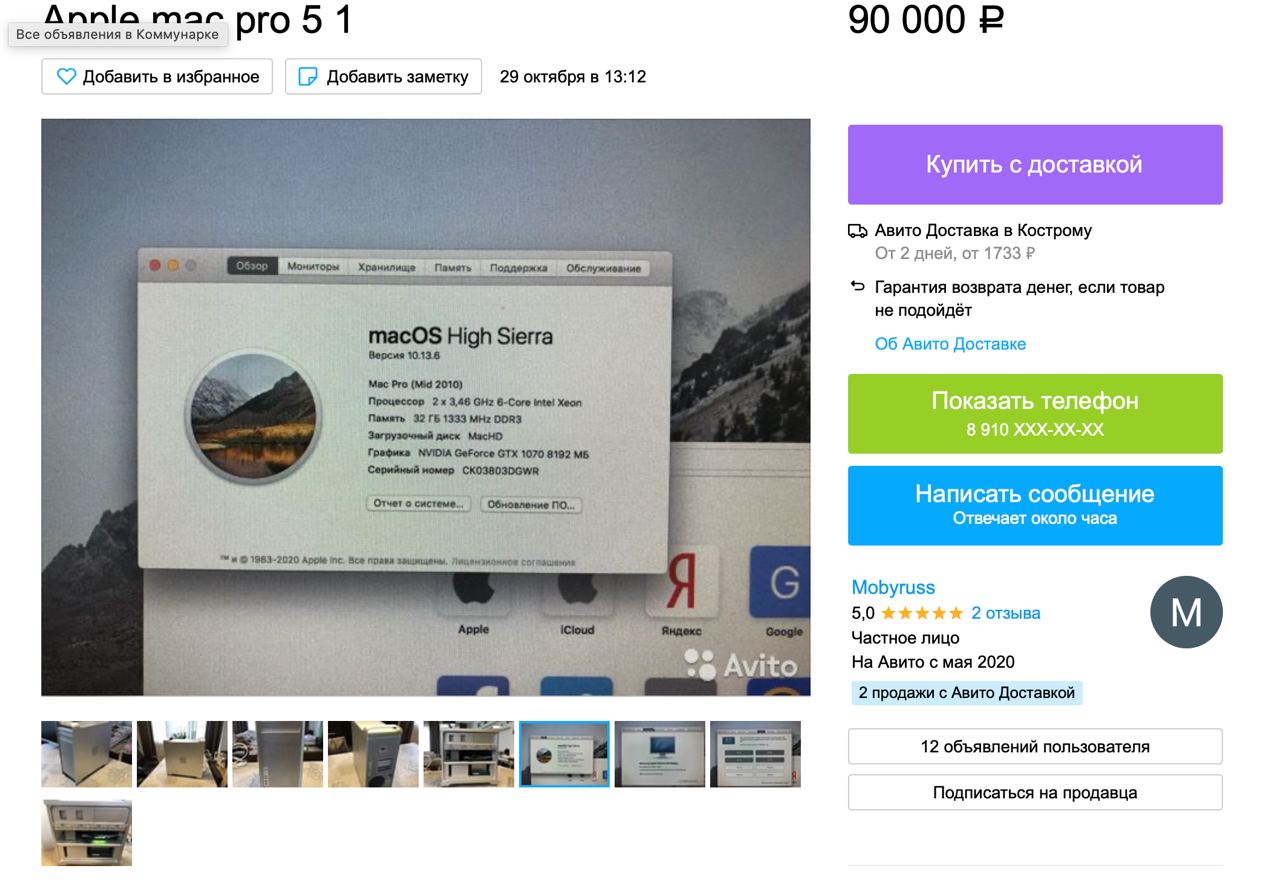Screen dimensions: 1280x882
Task: Open seller profile Mobyruss
Action: point(893,587)
